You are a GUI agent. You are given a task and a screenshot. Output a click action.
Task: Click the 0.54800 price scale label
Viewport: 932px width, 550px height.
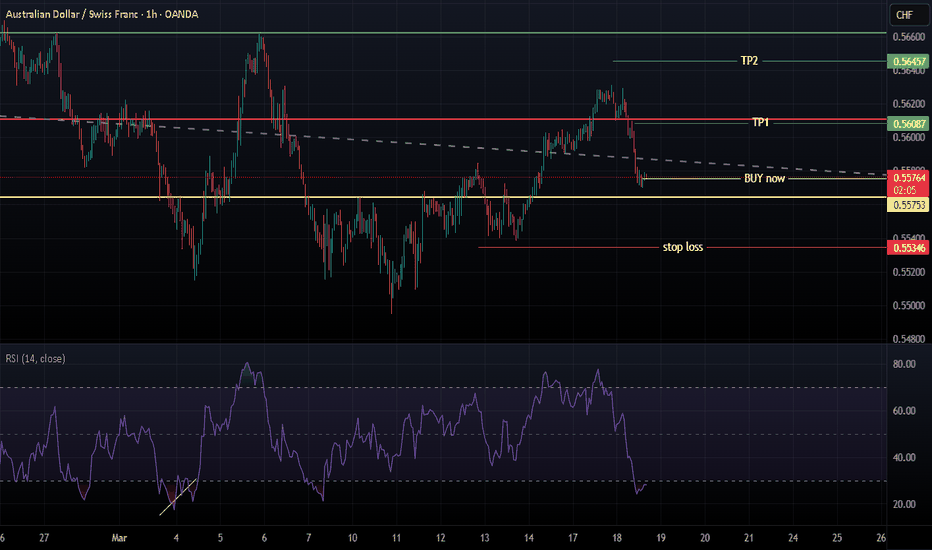click(x=909, y=340)
